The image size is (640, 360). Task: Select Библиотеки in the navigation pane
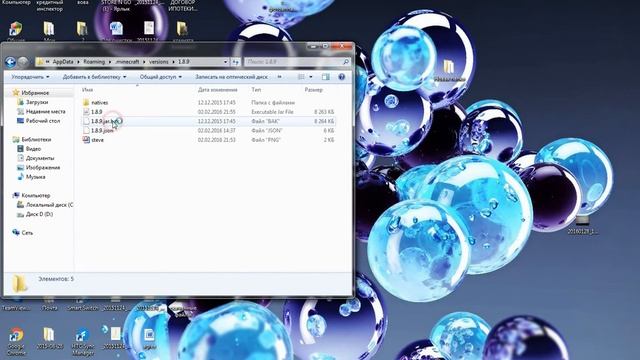[x=36, y=140]
